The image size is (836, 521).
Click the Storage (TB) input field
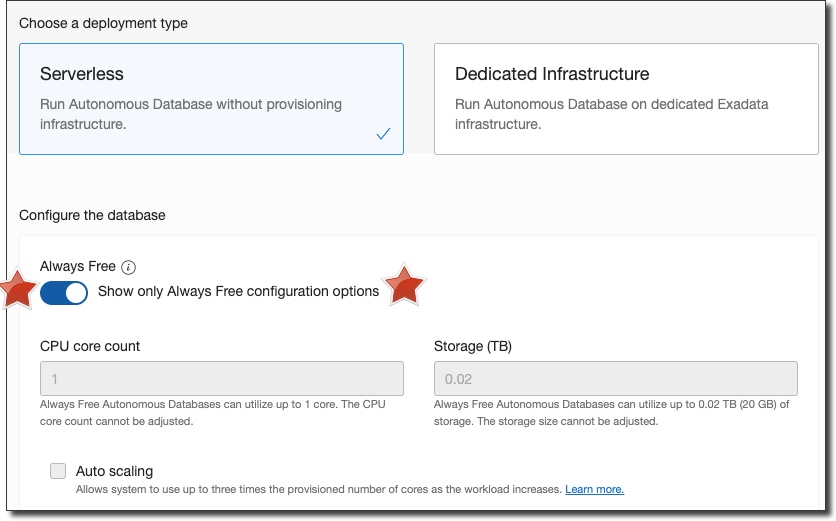[x=616, y=379]
